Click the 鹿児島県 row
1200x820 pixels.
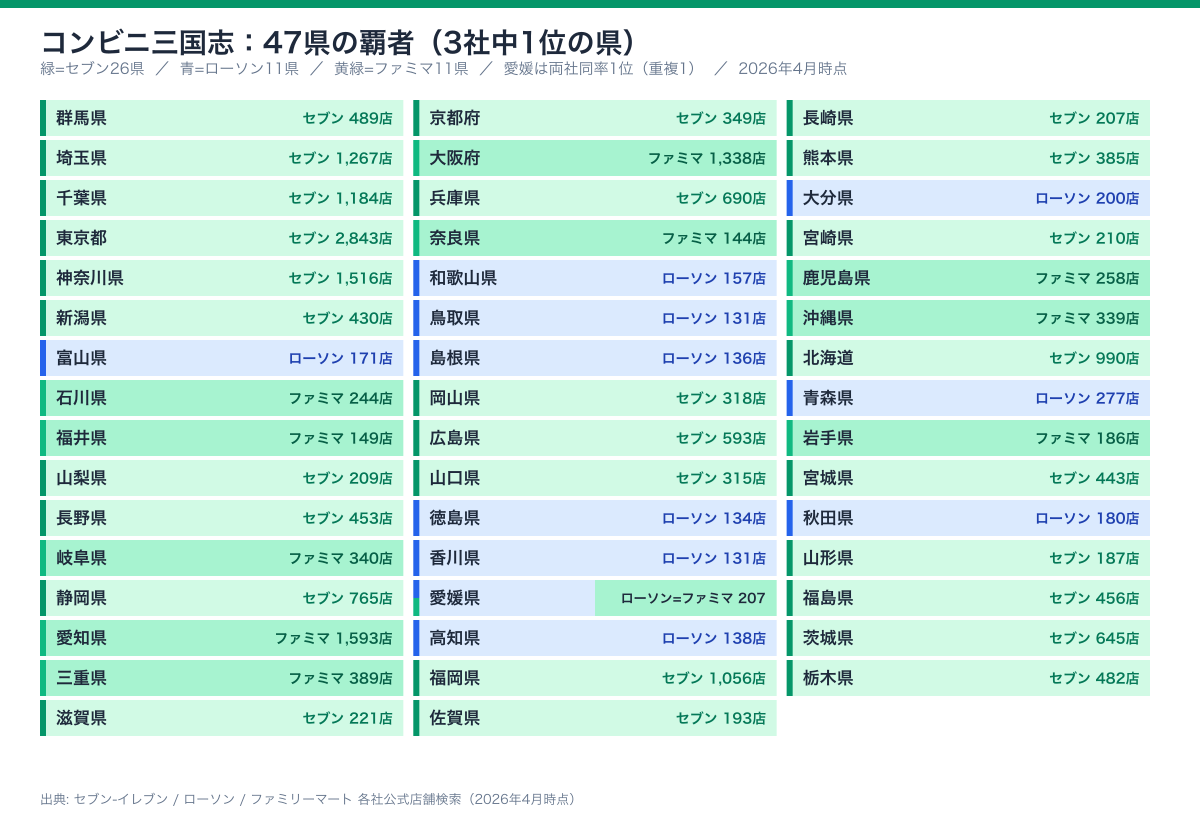(x=968, y=278)
